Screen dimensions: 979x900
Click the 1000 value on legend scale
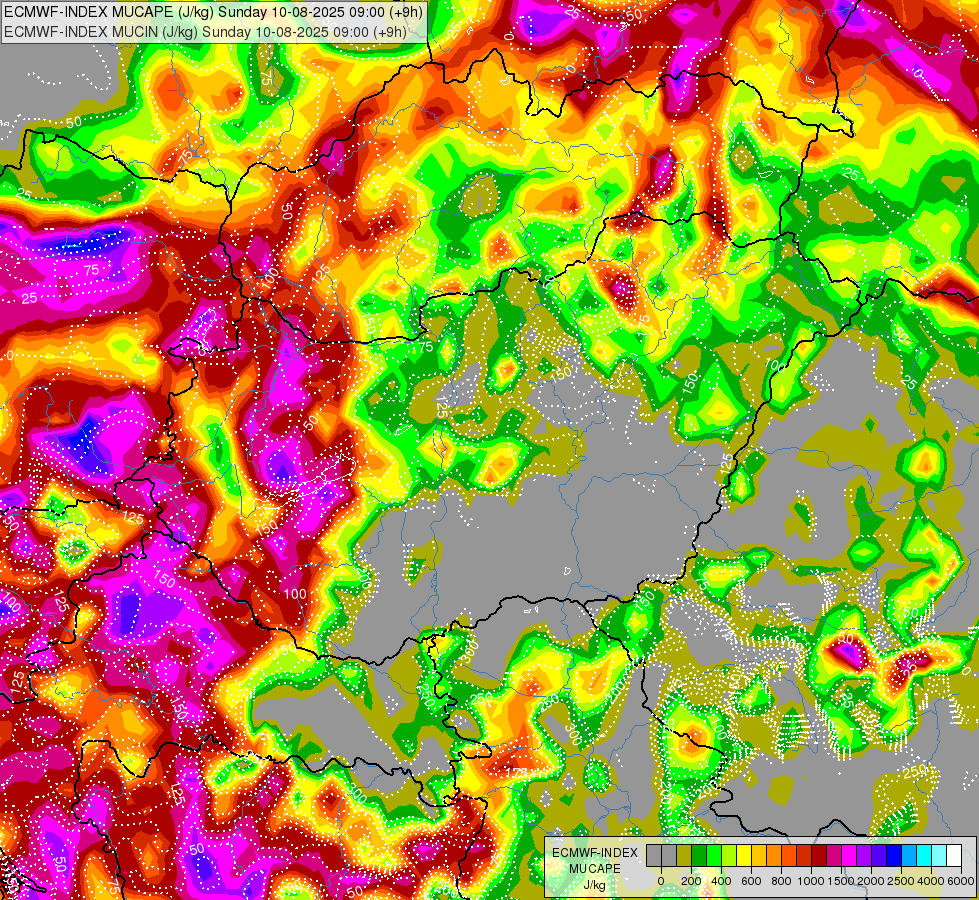(x=811, y=881)
